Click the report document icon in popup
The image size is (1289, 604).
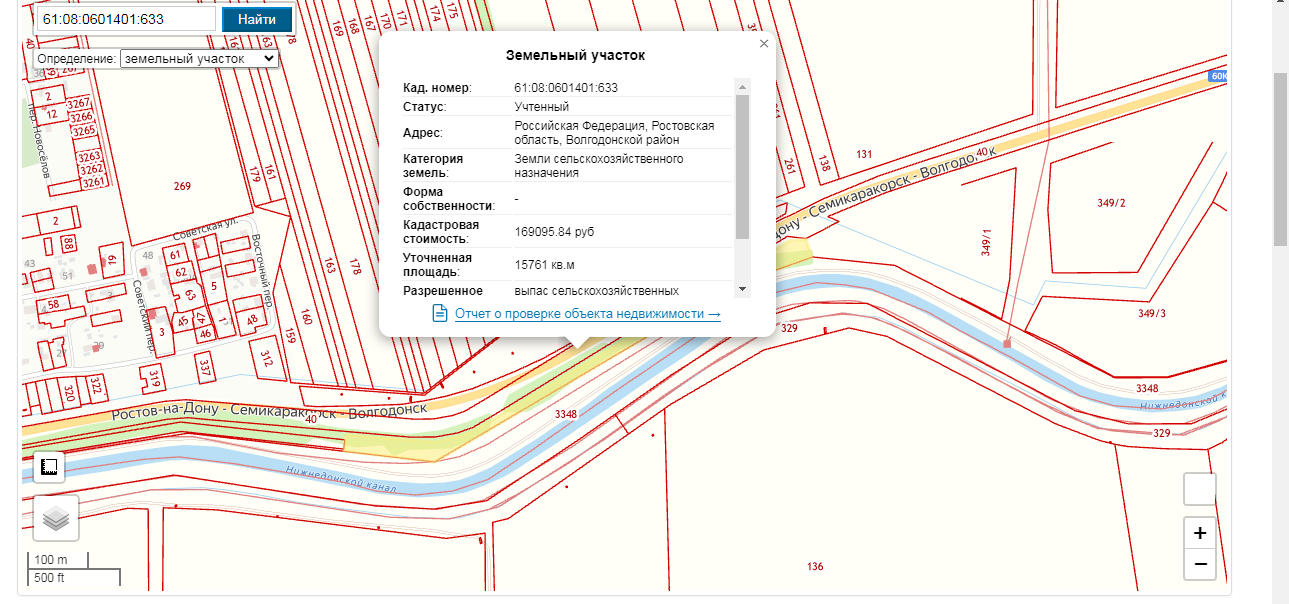click(440, 314)
